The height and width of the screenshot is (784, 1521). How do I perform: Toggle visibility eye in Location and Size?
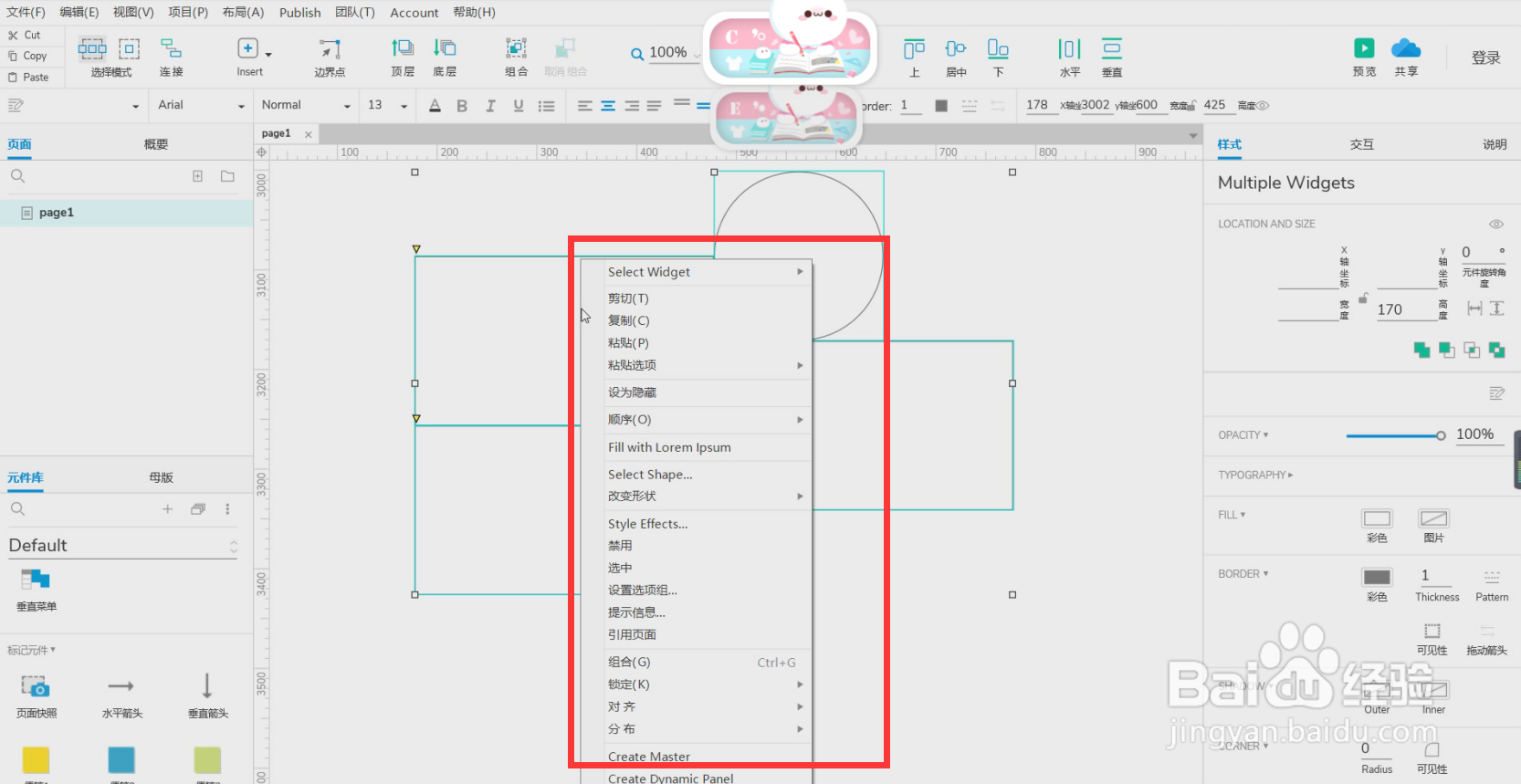pos(1495,224)
